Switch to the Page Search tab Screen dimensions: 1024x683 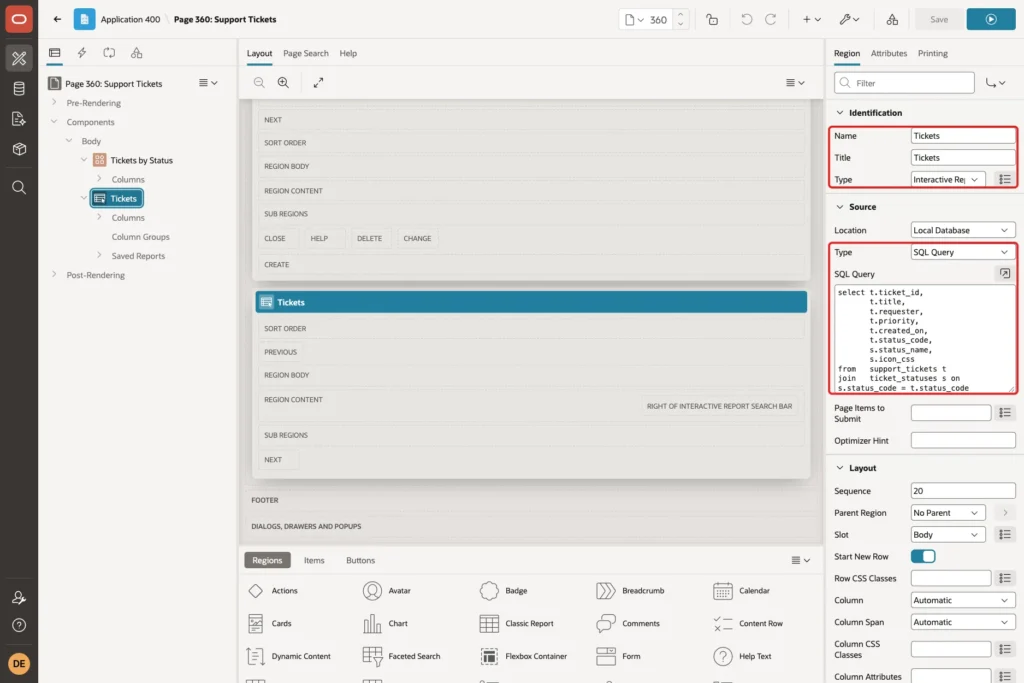[306, 54]
